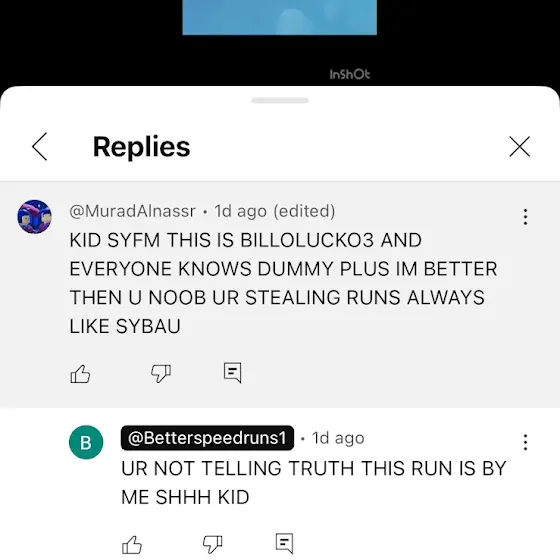Screen dimensions: 560x560
Task: Open the @MuradAlnassr profile avatar
Action: tap(34, 216)
